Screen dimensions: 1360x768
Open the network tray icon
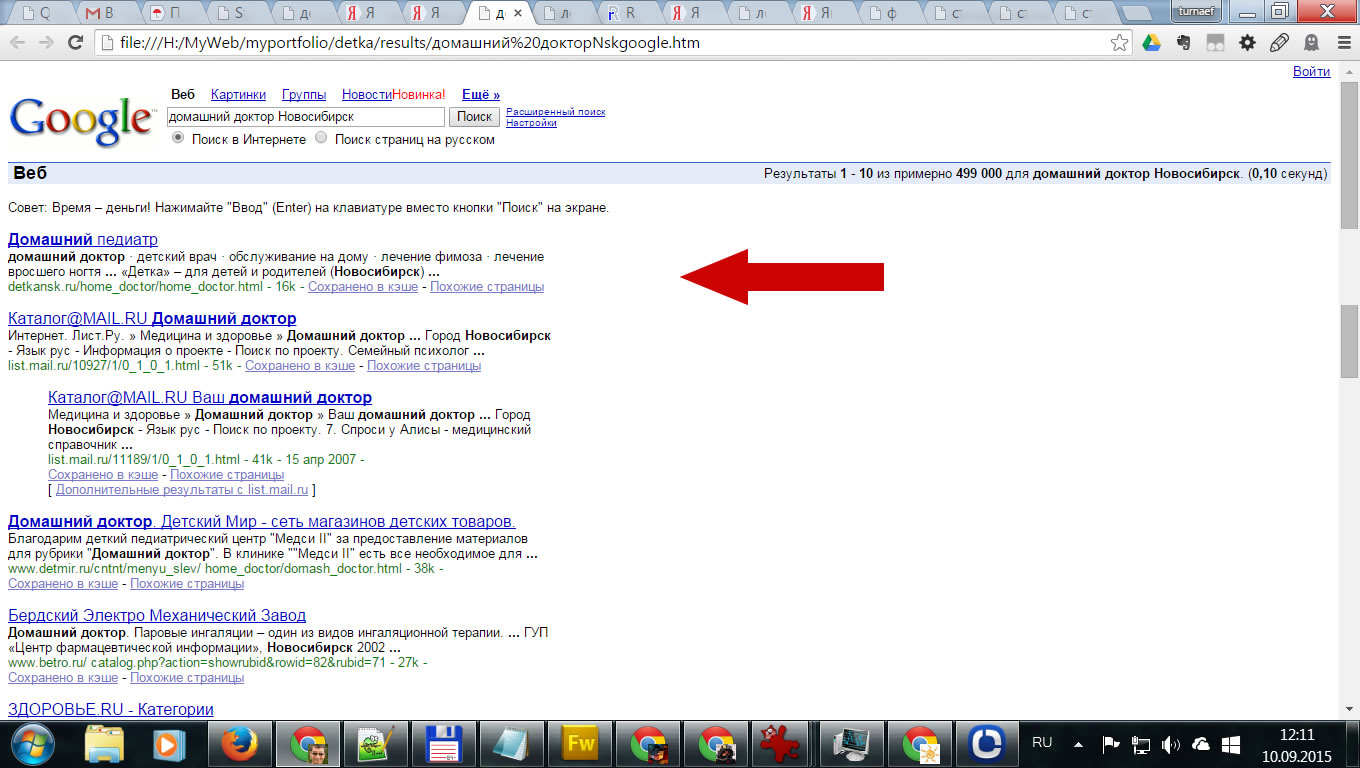1141,744
